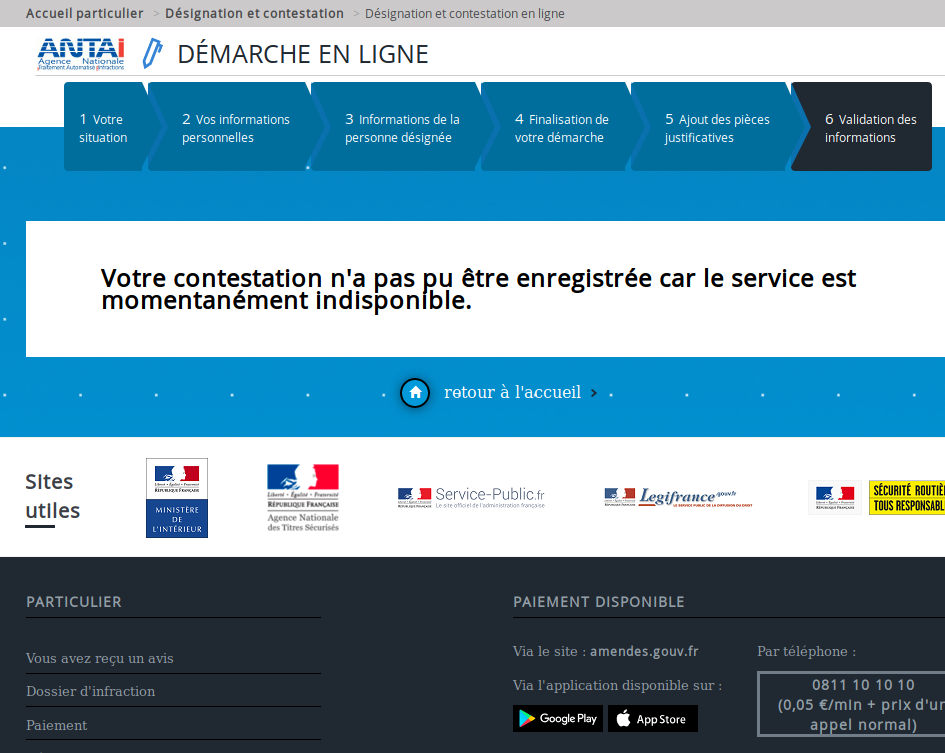Screen dimensions: 945x753
Task: Click the Sites utiles heading
Action: pos(52,496)
